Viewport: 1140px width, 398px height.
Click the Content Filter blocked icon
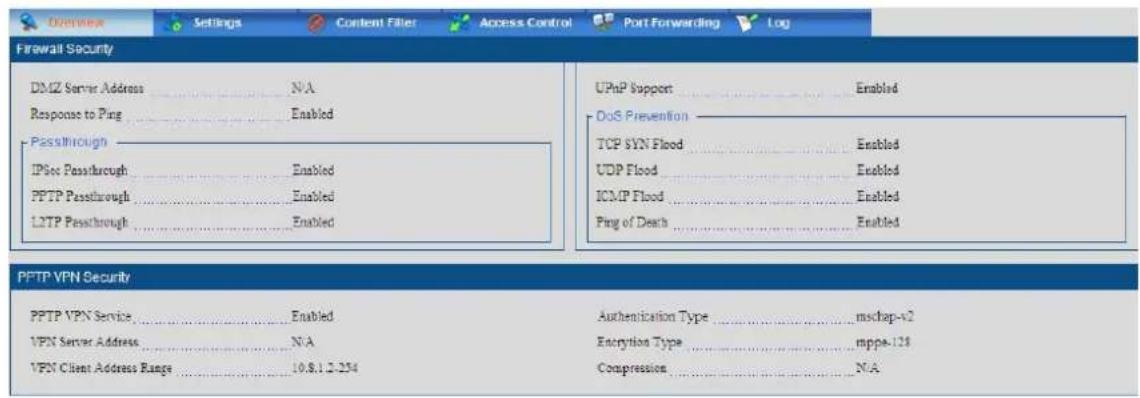click(x=317, y=24)
